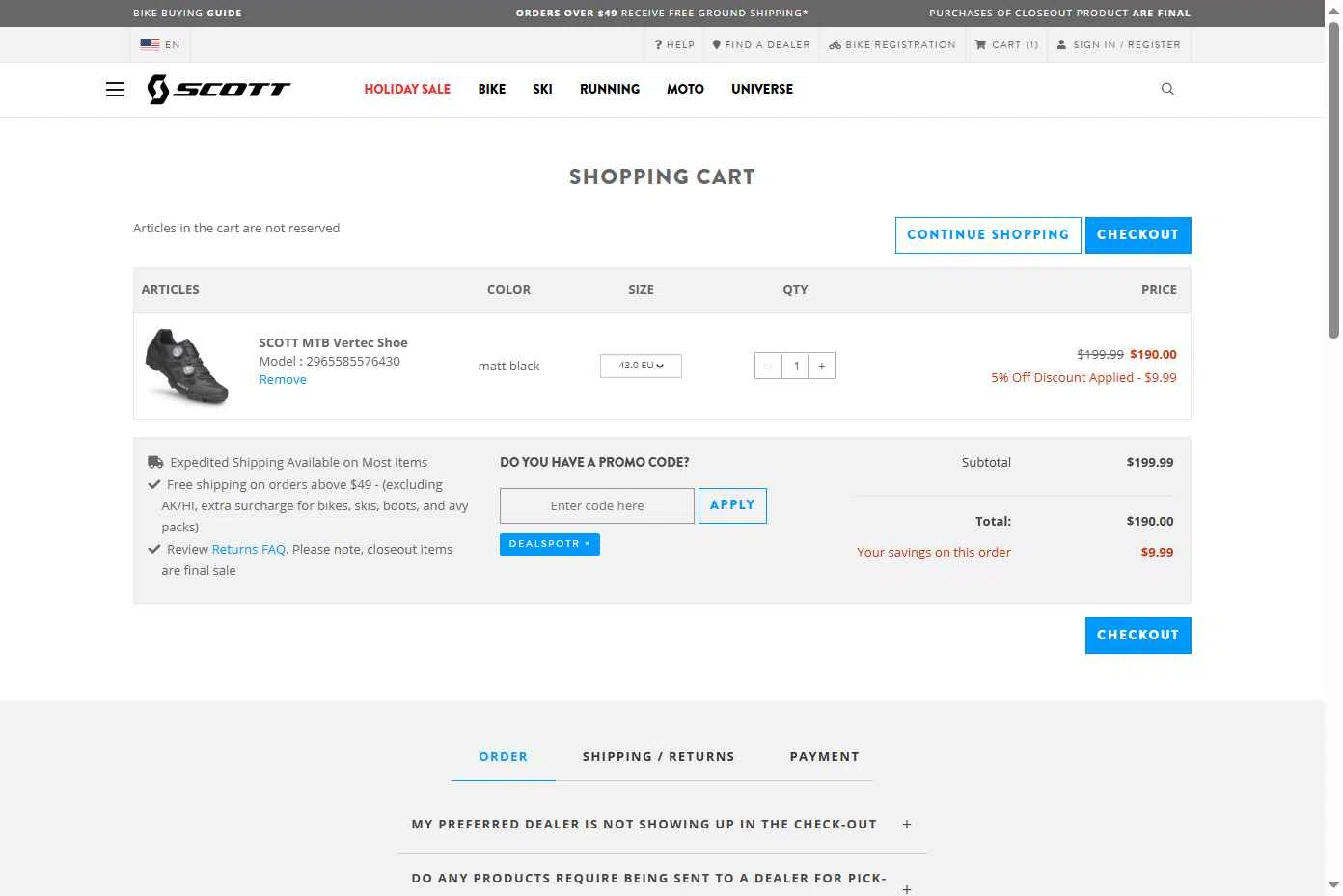This screenshot has width=1343, height=896.
Task: Open the Returns FAQ link
Action: pos(249,550)
